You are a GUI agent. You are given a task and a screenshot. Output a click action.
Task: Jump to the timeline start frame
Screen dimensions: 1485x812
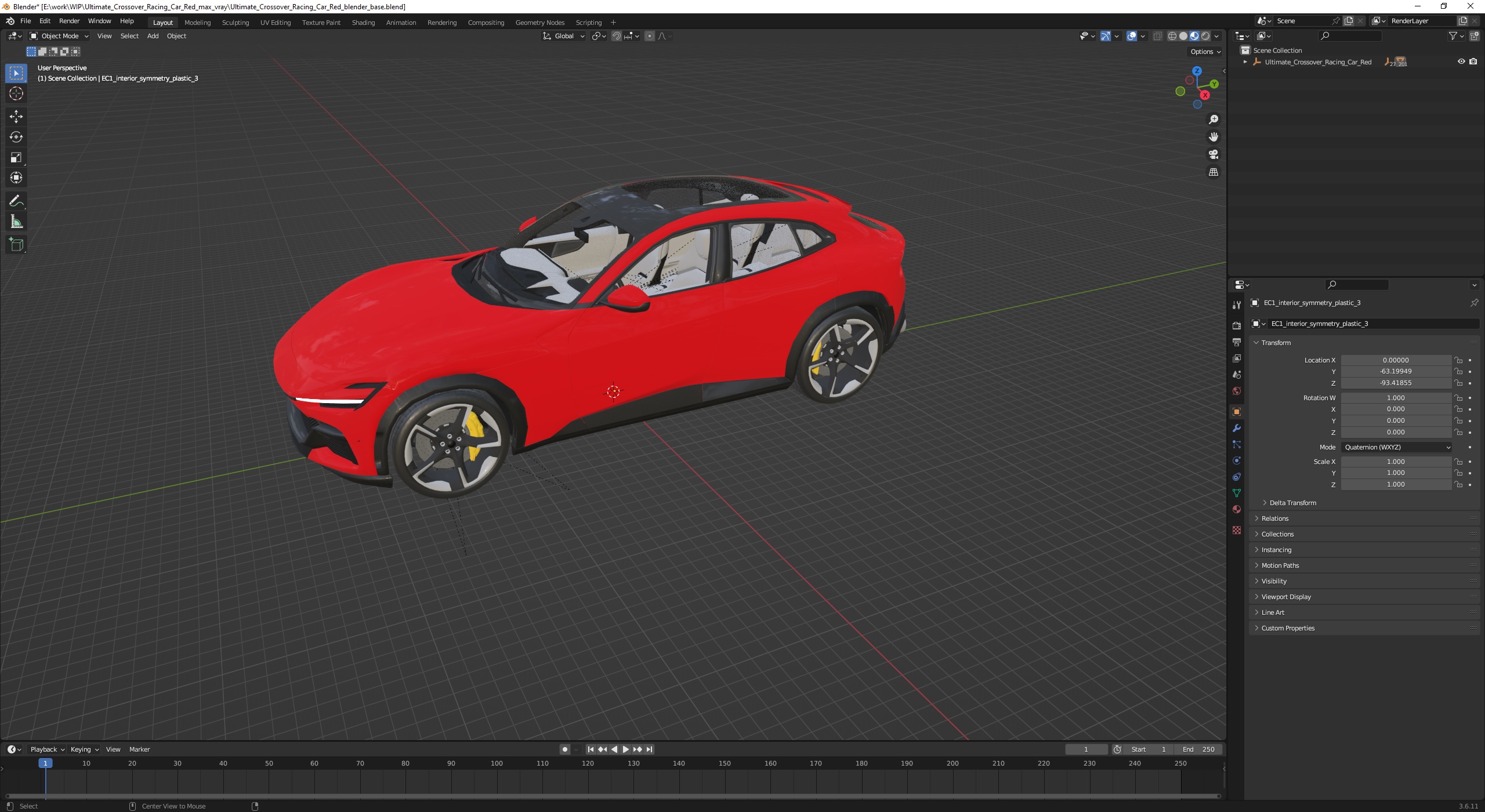[591, 749]
